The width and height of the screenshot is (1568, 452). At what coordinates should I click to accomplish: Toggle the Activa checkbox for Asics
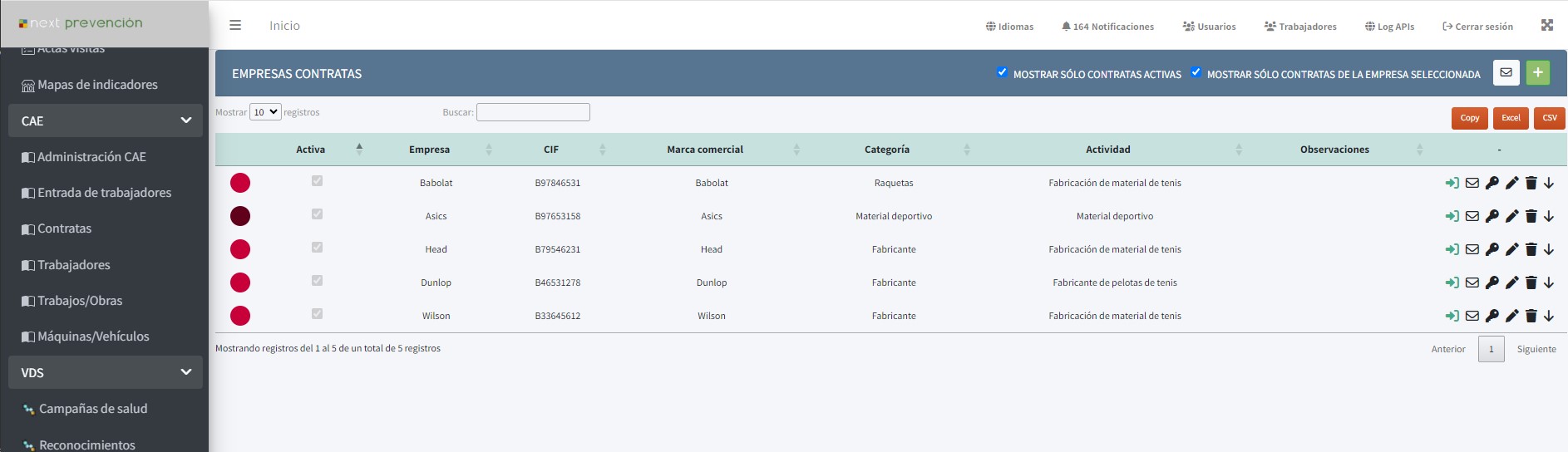pos(317,214)
